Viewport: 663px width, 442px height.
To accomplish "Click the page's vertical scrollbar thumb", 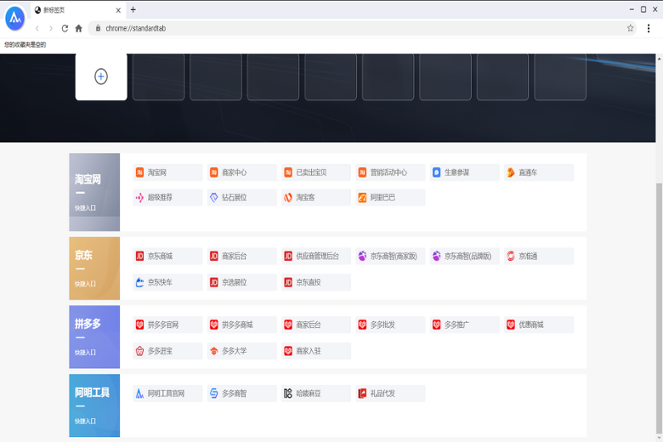I will click(x=659, y=309).
